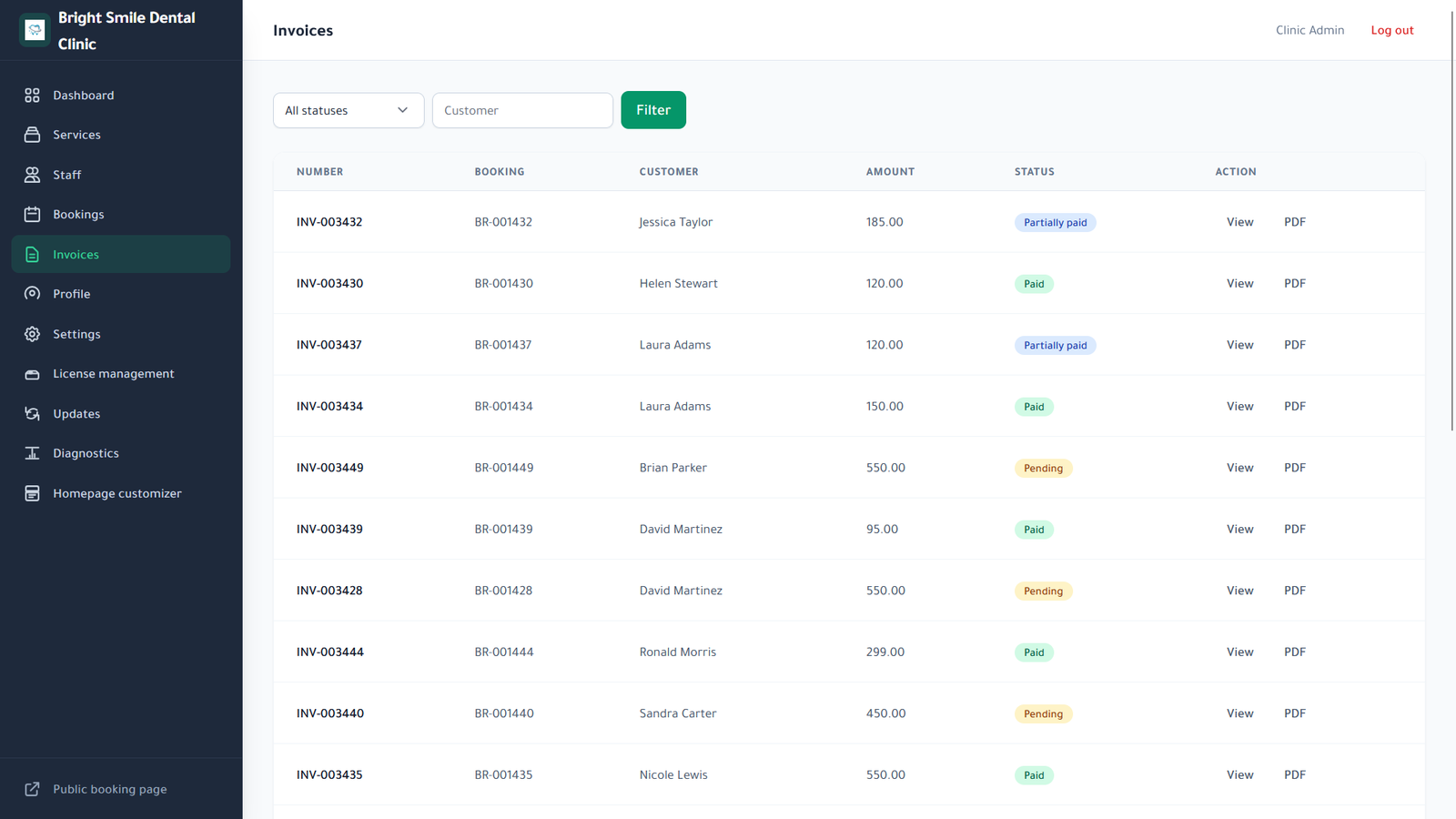
Task: Click the green Filter button
Action: [653, 110]
